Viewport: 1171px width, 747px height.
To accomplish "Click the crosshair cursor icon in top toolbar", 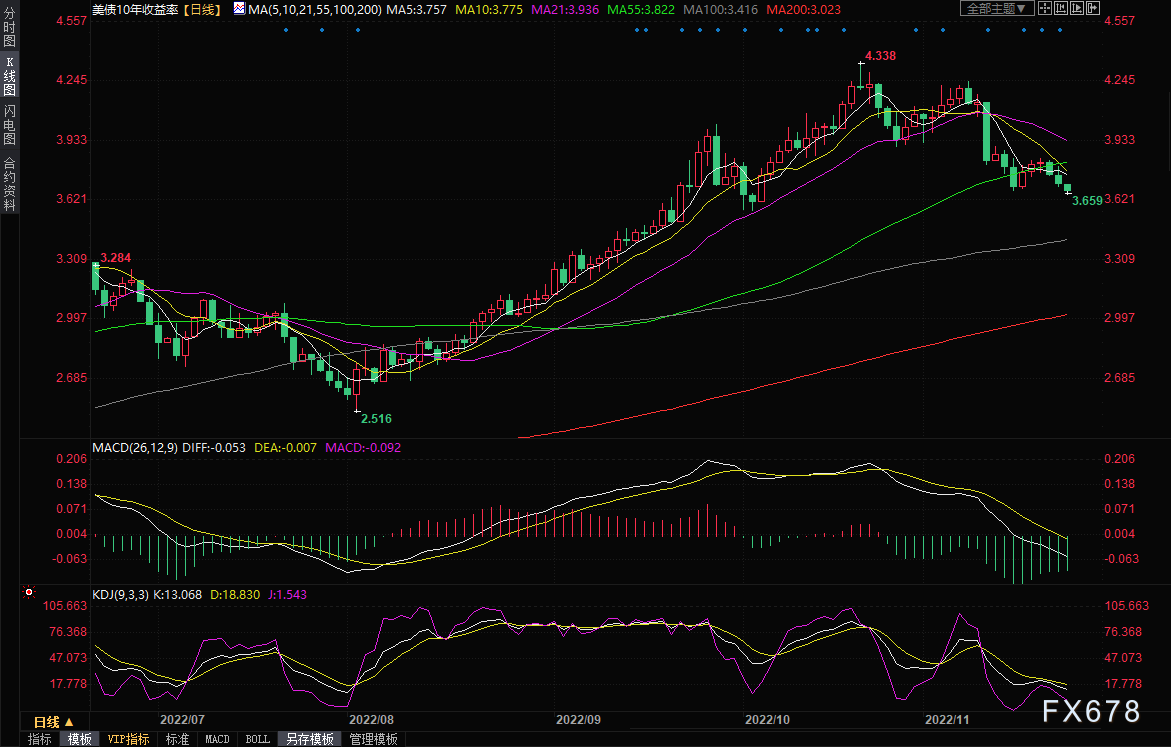I will [x=1045, y=8].
